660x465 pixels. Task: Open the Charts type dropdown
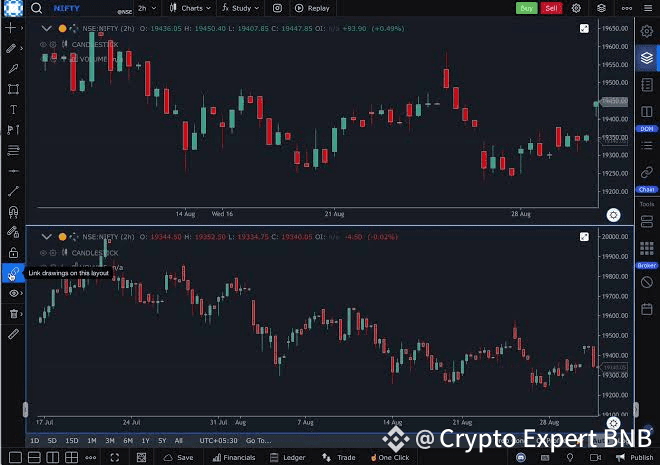(x=190, y=8)
